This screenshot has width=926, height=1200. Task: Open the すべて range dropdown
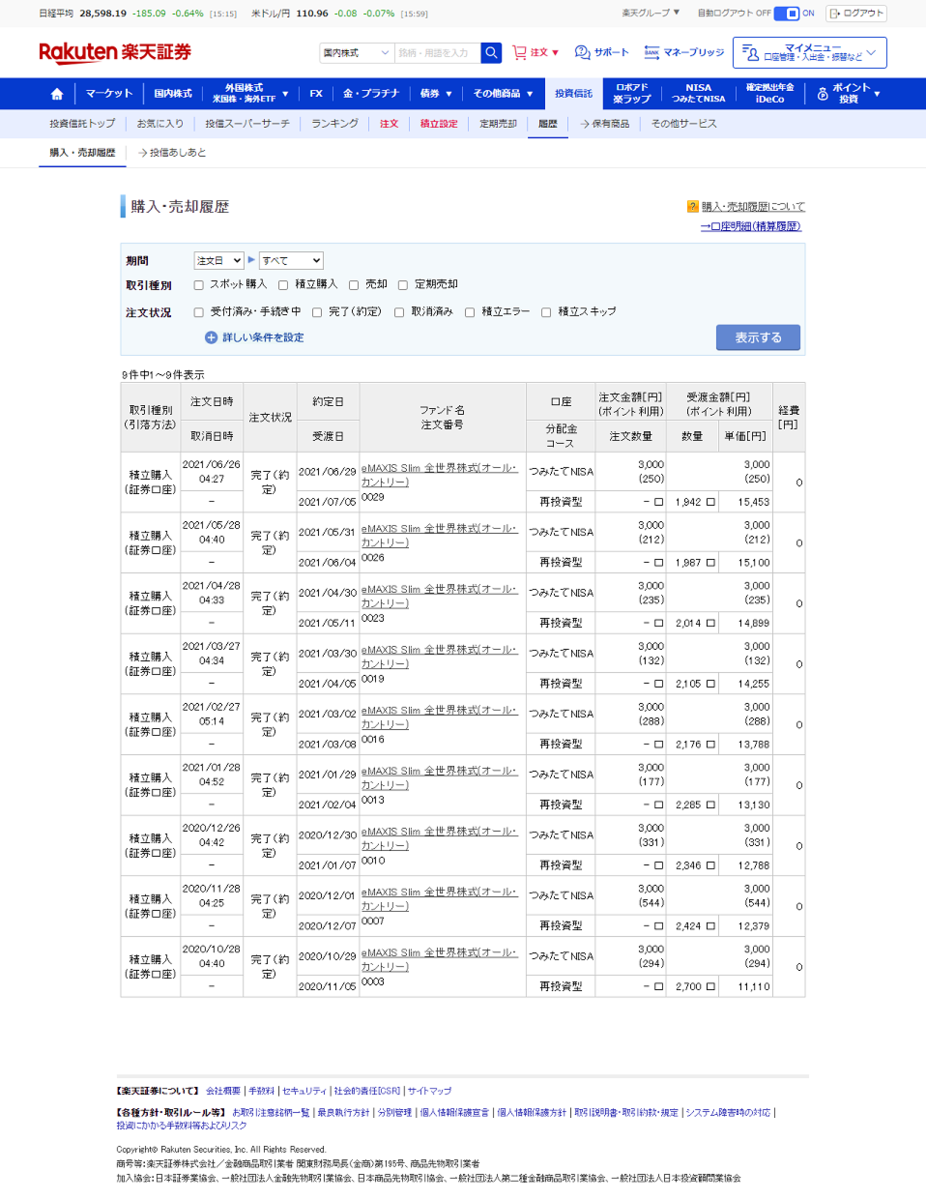click(291, 260)
